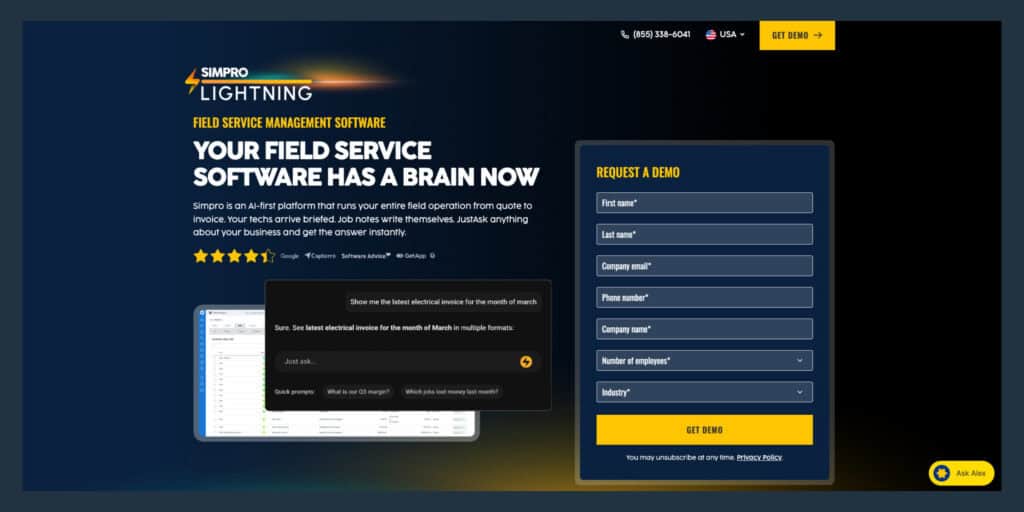This screenshot has height=512, width=1024.
Task: Click the Google review logo
Action: click(x=289, y=256)
